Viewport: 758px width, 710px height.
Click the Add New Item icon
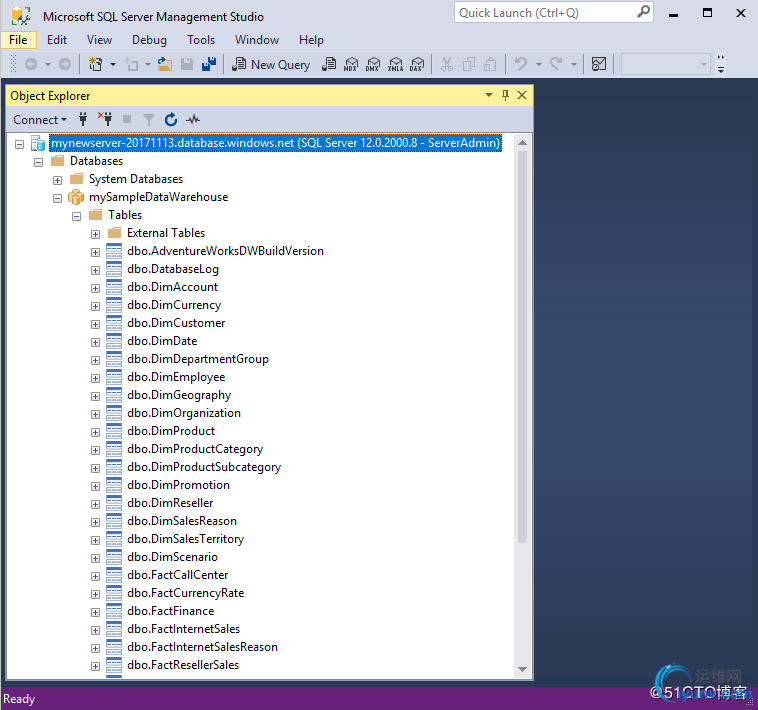coord(131,64)
